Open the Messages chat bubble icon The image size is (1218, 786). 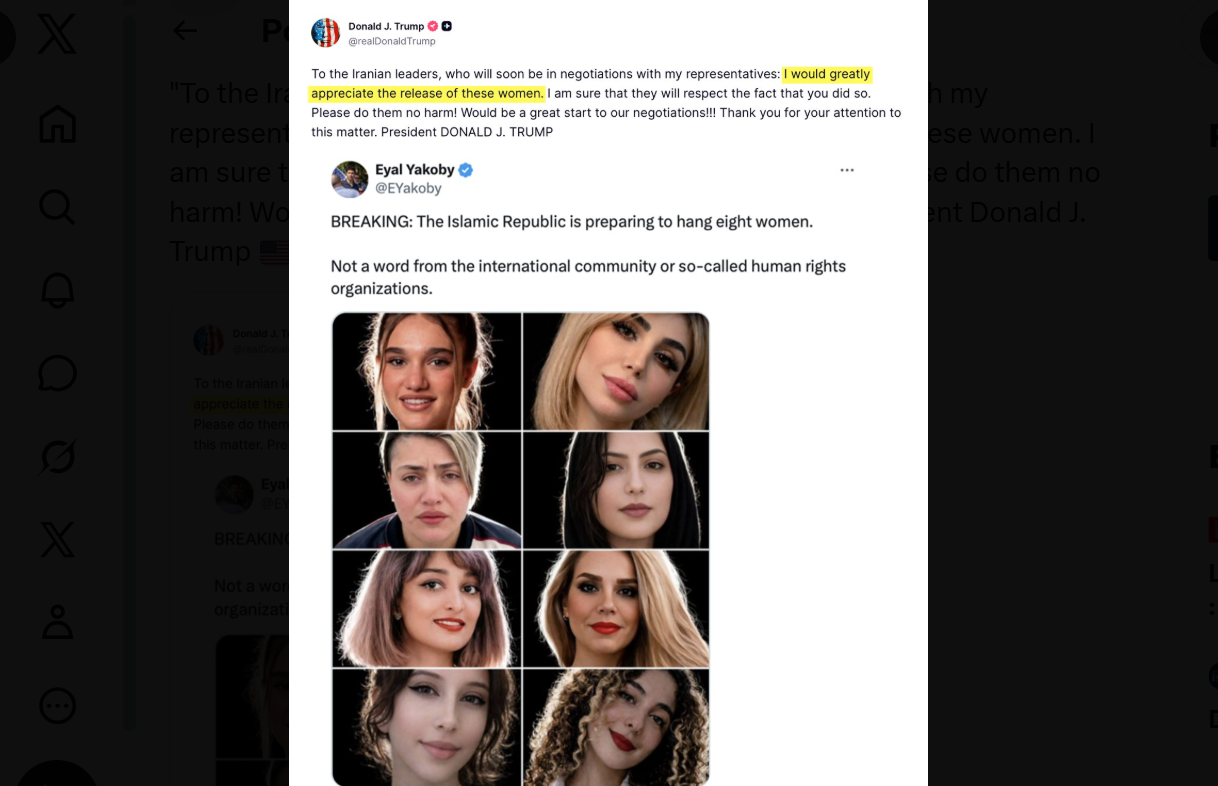pos(57,373)
